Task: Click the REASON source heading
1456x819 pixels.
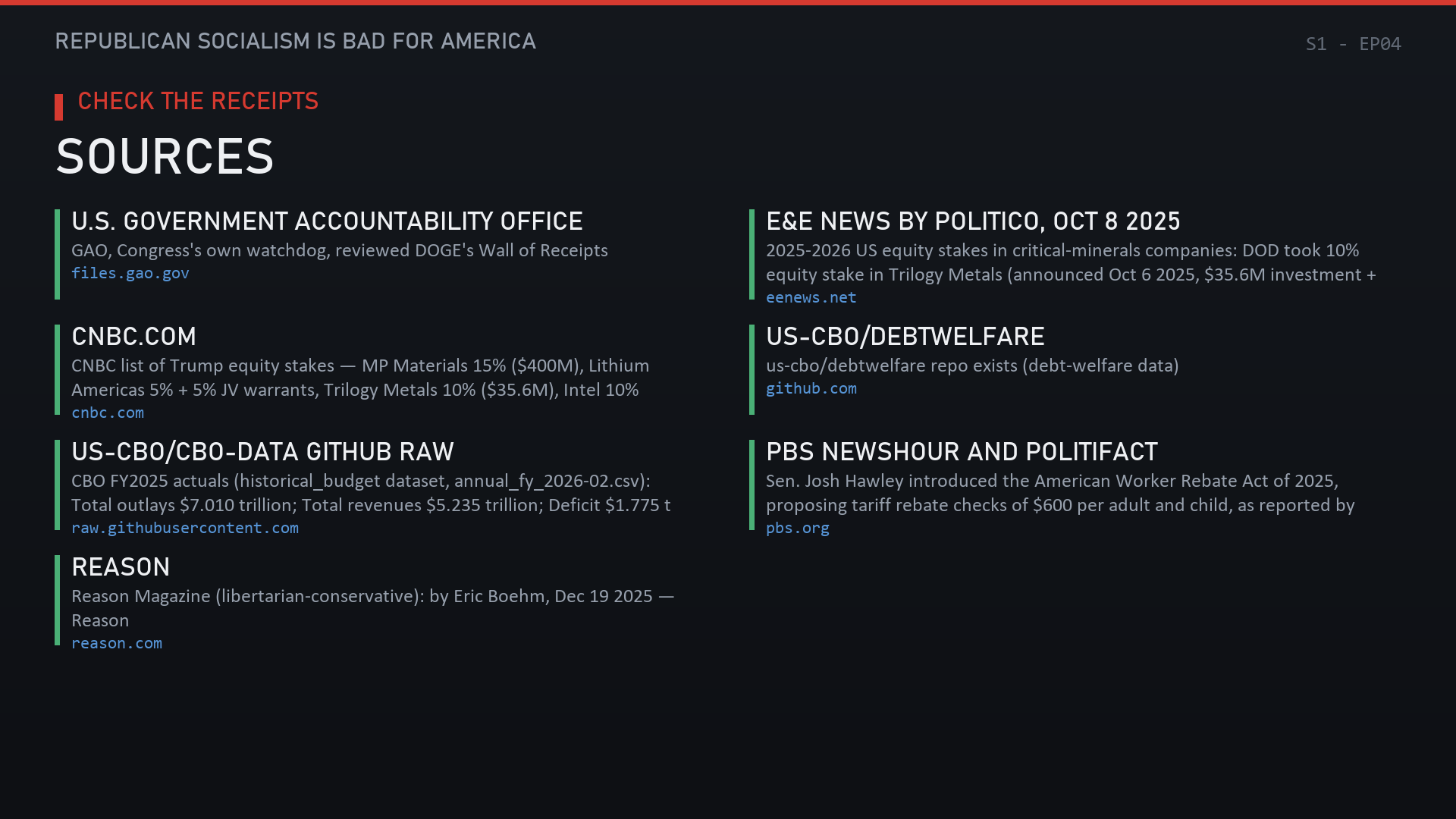Action: [121, 567]
